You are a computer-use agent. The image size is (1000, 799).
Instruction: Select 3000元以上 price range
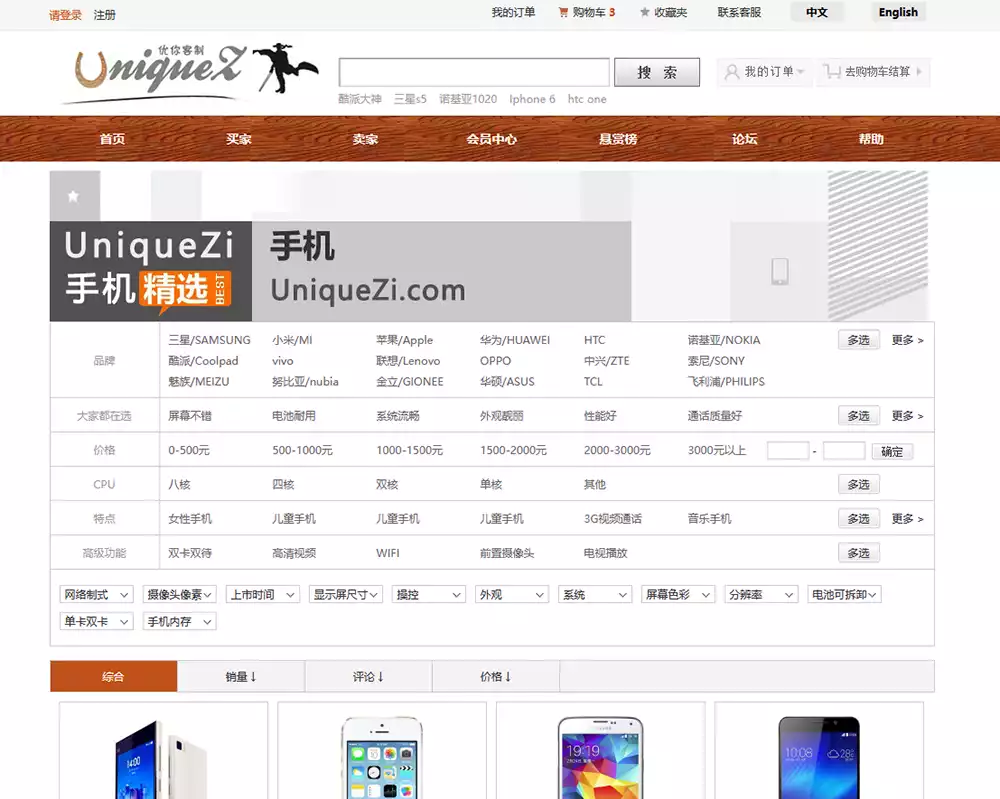point(717,450)
